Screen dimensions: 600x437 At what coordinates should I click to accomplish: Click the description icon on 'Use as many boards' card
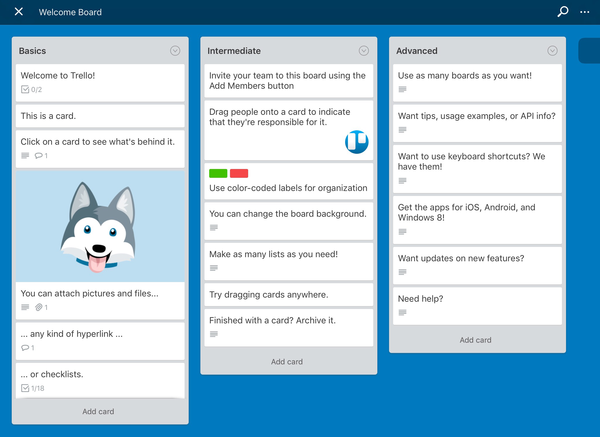tap(403, 89)
